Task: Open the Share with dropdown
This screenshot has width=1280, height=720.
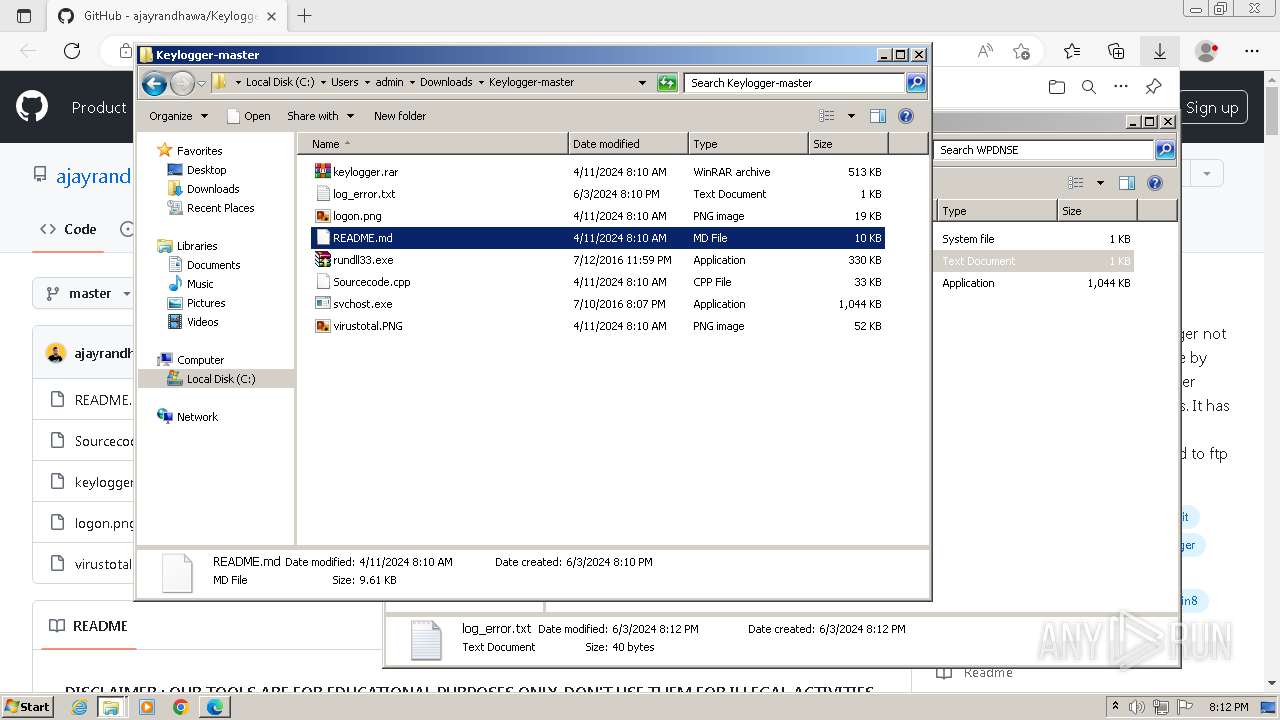Action: 320,116
